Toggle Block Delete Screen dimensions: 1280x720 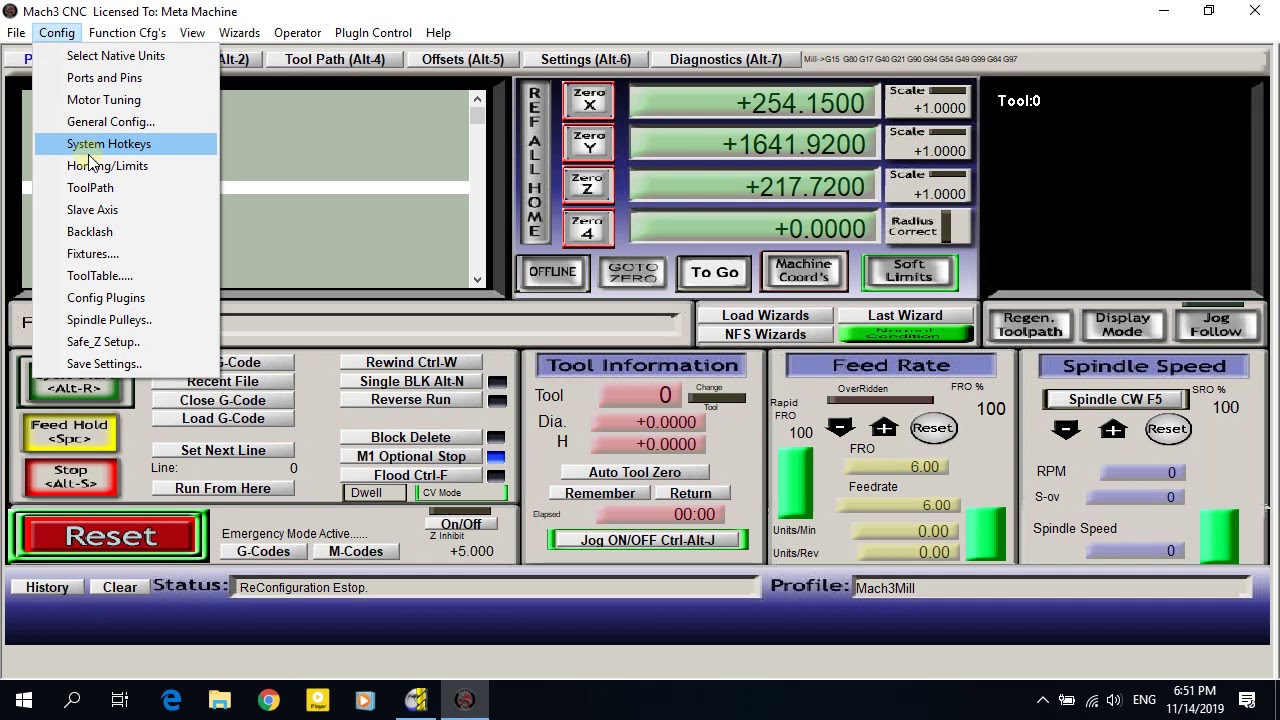(411, 437)
